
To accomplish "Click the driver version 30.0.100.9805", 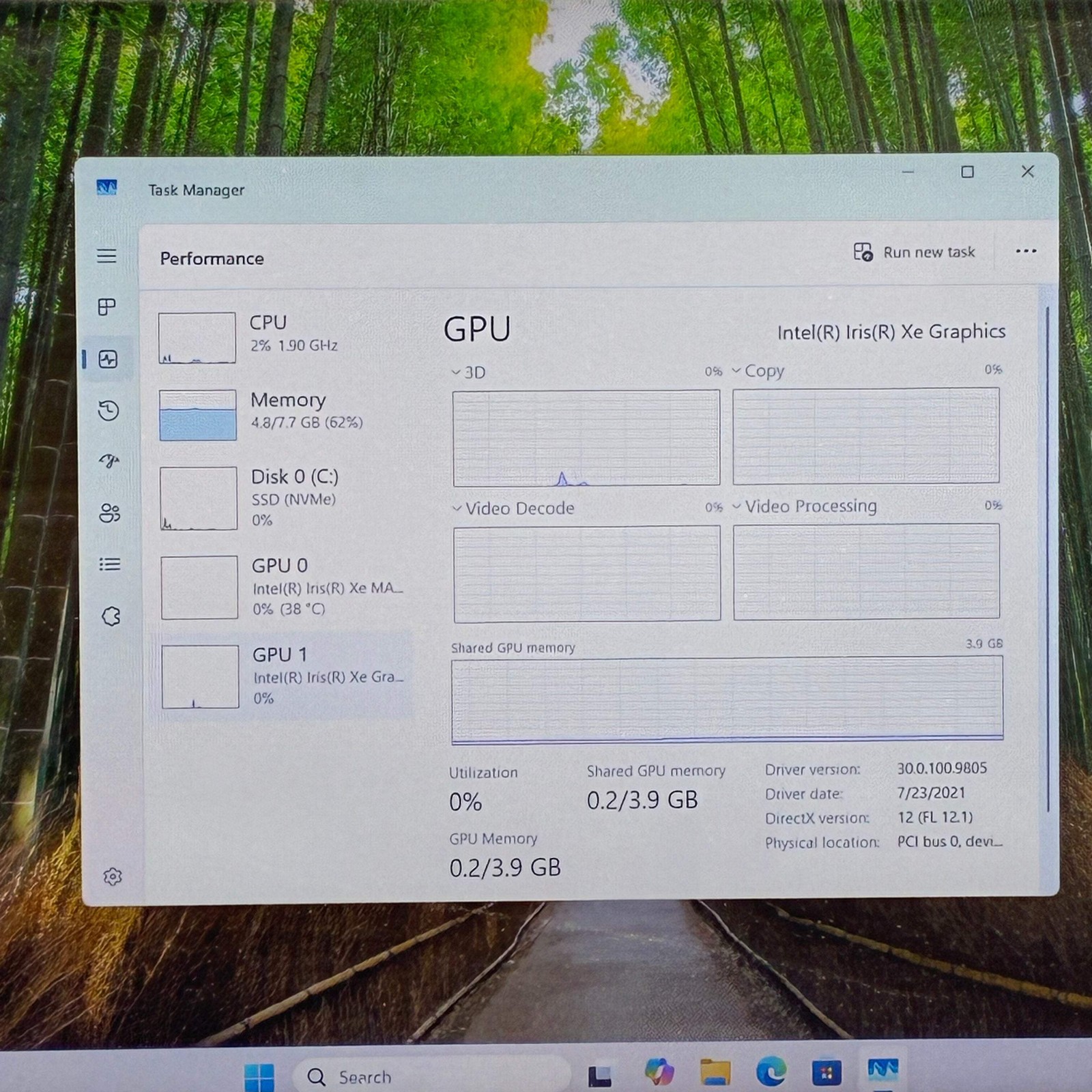I will coord(942,768).
